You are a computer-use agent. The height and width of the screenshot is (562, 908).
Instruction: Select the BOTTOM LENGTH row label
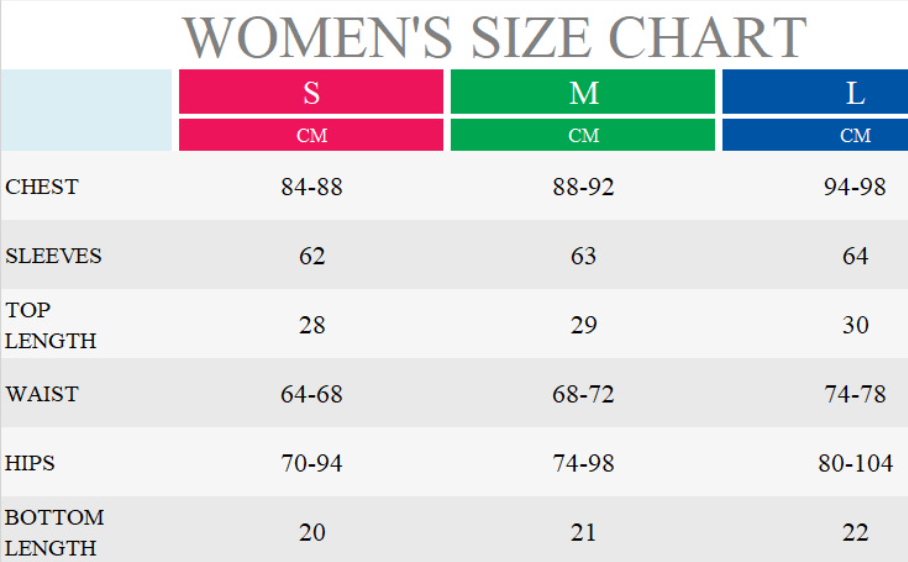(54, 532)
